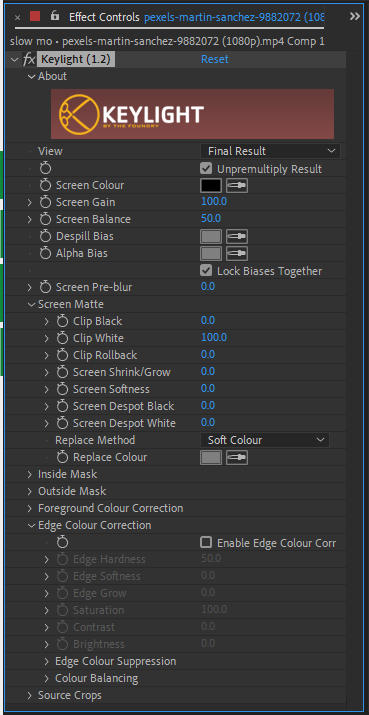Enable the Clip Black keyframe stopwatch
This screenshot has width=369, height=715.
(x=62, y=321)
